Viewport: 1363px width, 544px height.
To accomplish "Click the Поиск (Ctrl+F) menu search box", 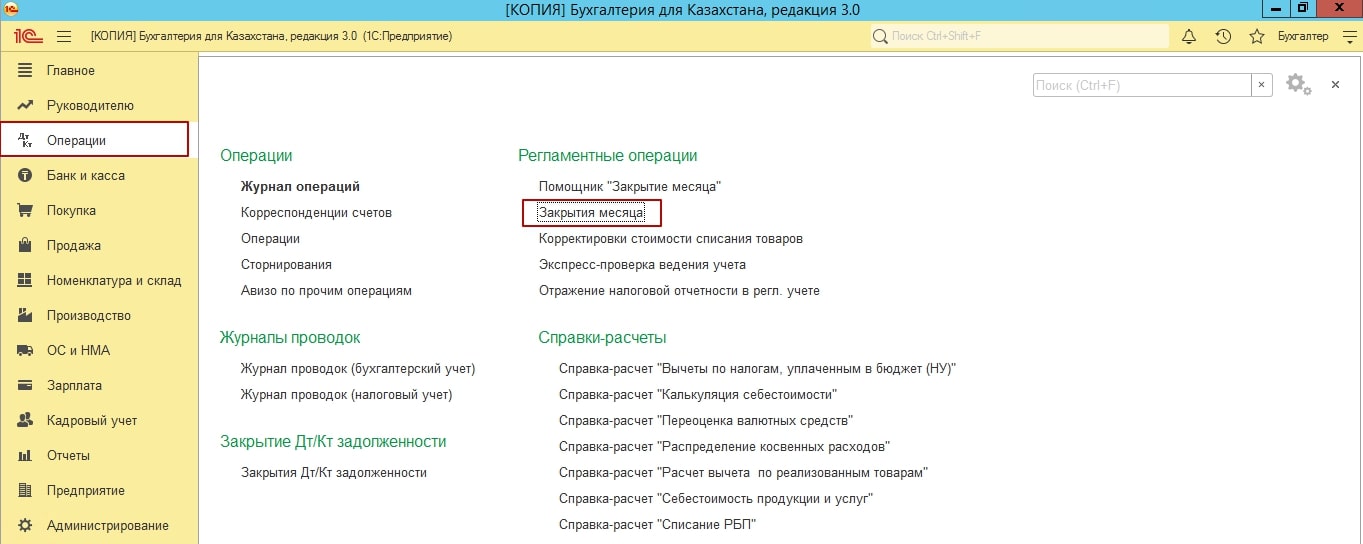I will pos(1140,85).
